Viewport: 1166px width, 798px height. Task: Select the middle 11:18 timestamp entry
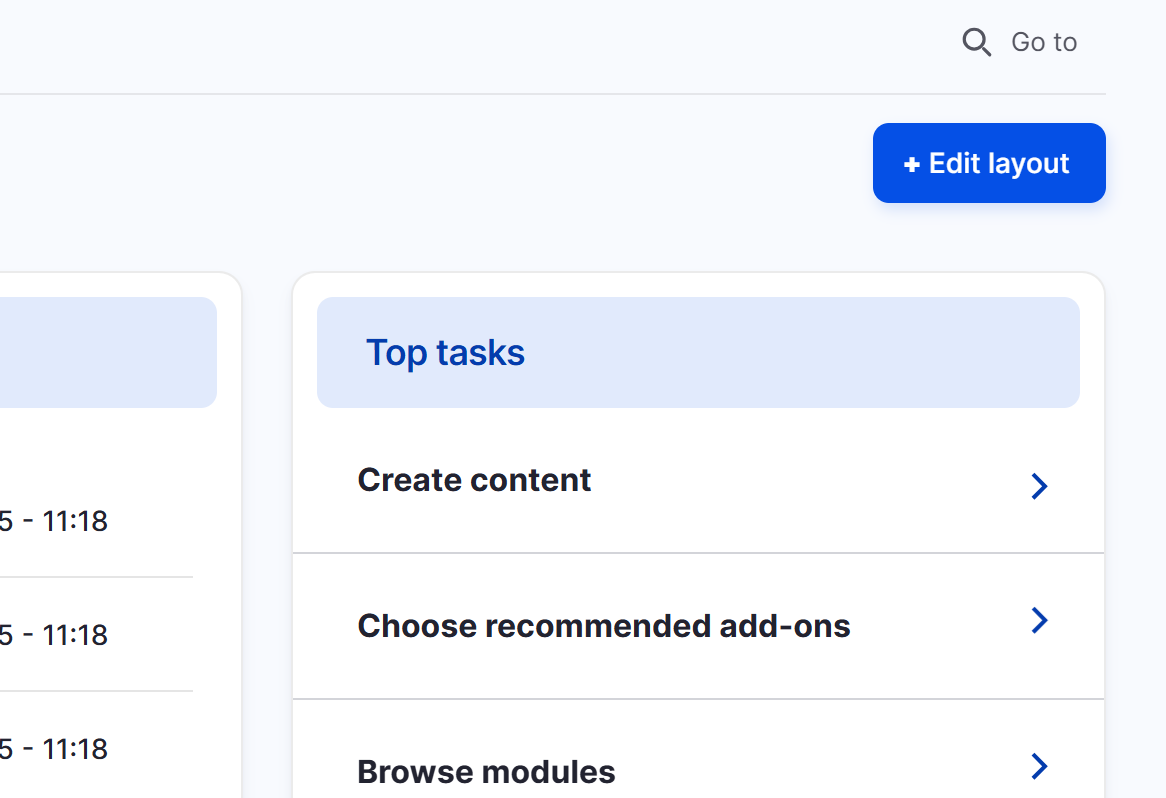click(54, 635)
